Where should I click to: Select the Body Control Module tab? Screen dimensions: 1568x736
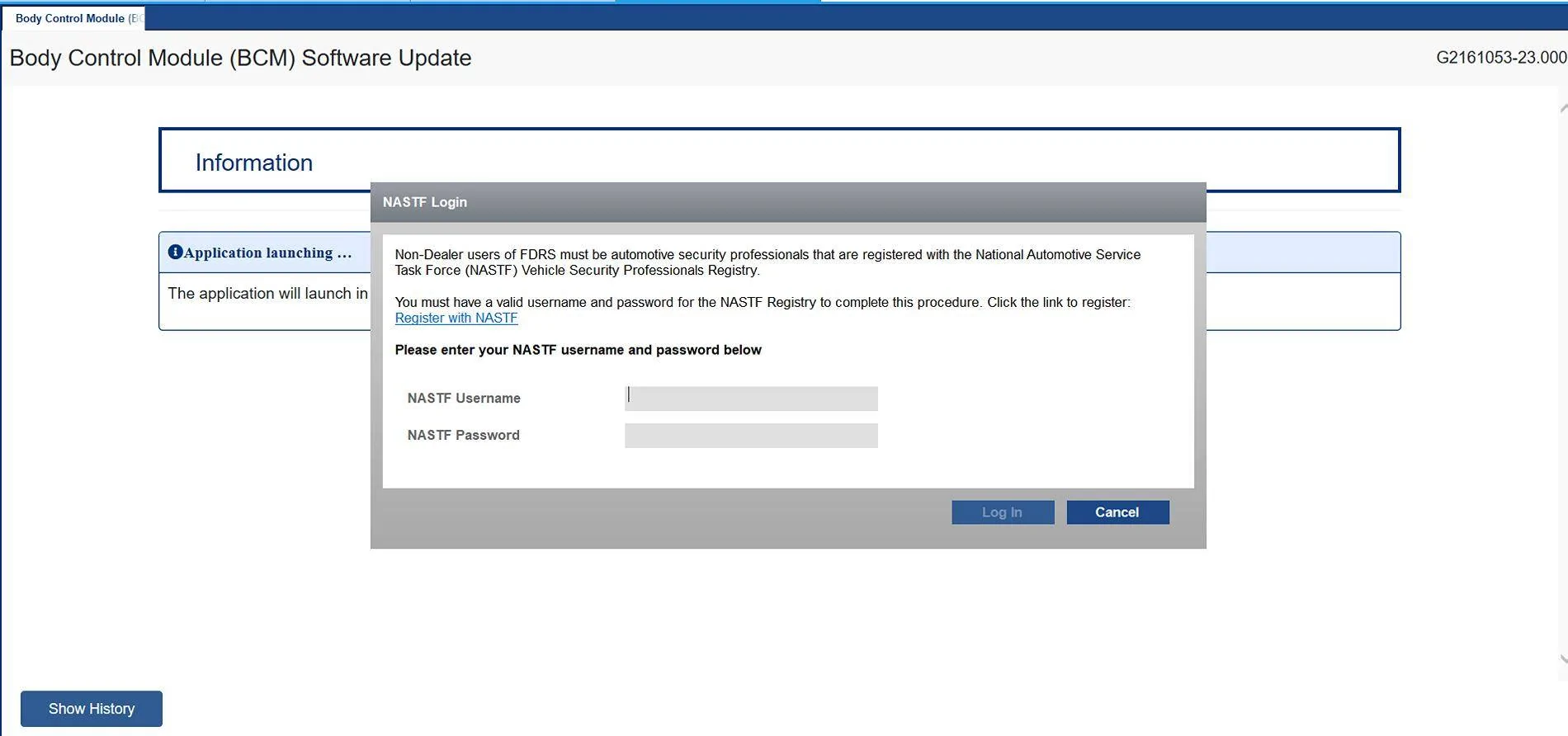(x=73, y=18)
